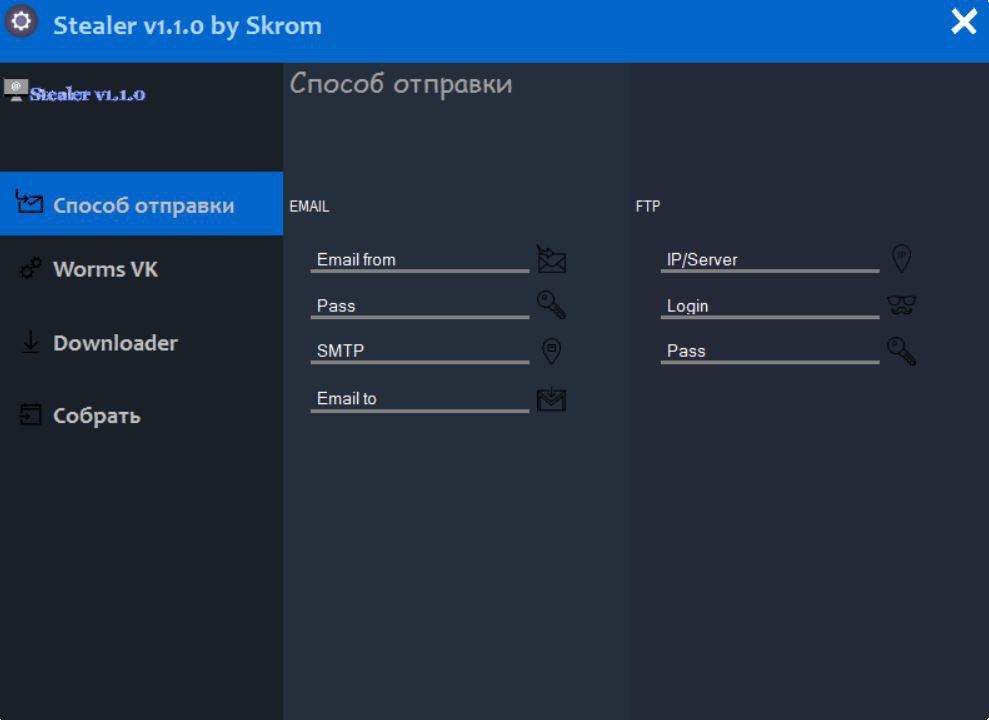This screenshot has width=989, height=720.
Task: Click the key icon next to the EMAIL Pass field
Action: click(551, 305)
